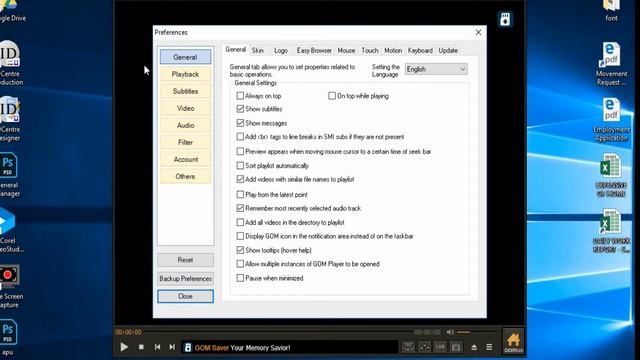Enable Allow multiple instances of GOM Player
Image resolution: width=640 pixels, height=360 pixels.
click(x=240, y=264)
